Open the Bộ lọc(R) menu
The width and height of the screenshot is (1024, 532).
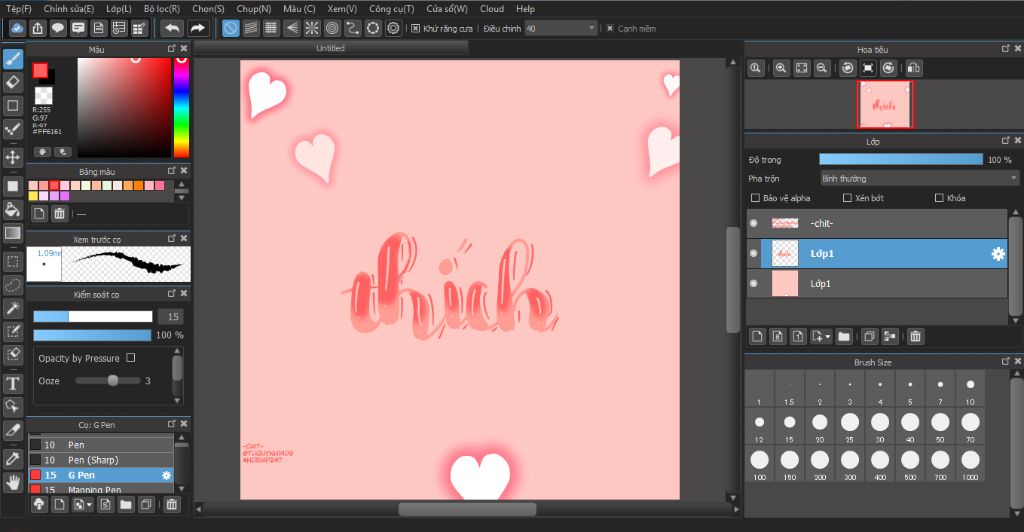pos(161,8)
